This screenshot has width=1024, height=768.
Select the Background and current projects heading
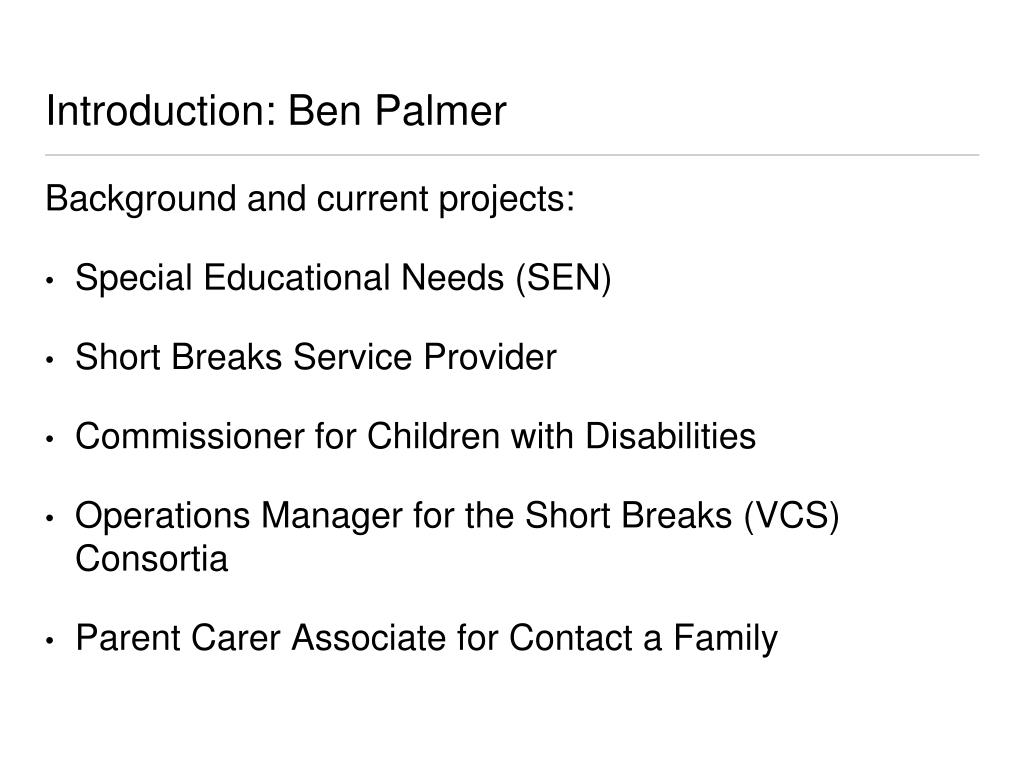point(310,199)
